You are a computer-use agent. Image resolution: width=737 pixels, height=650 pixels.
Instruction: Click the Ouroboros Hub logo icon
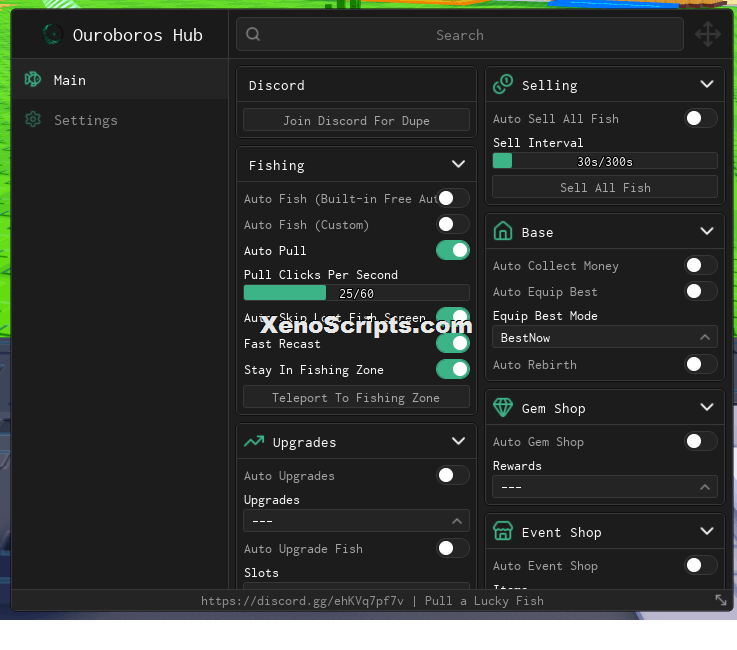pyautogui.click(x=53, y=34)
